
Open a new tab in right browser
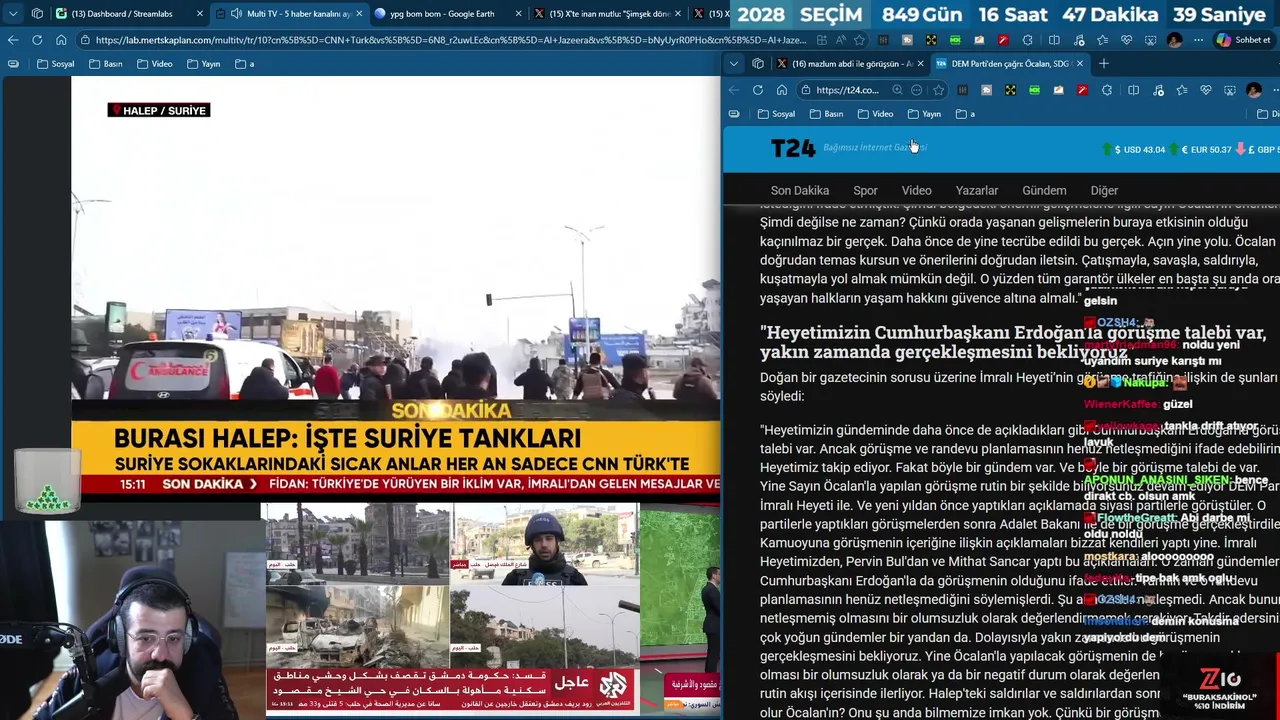click(x=1104, y=64)
